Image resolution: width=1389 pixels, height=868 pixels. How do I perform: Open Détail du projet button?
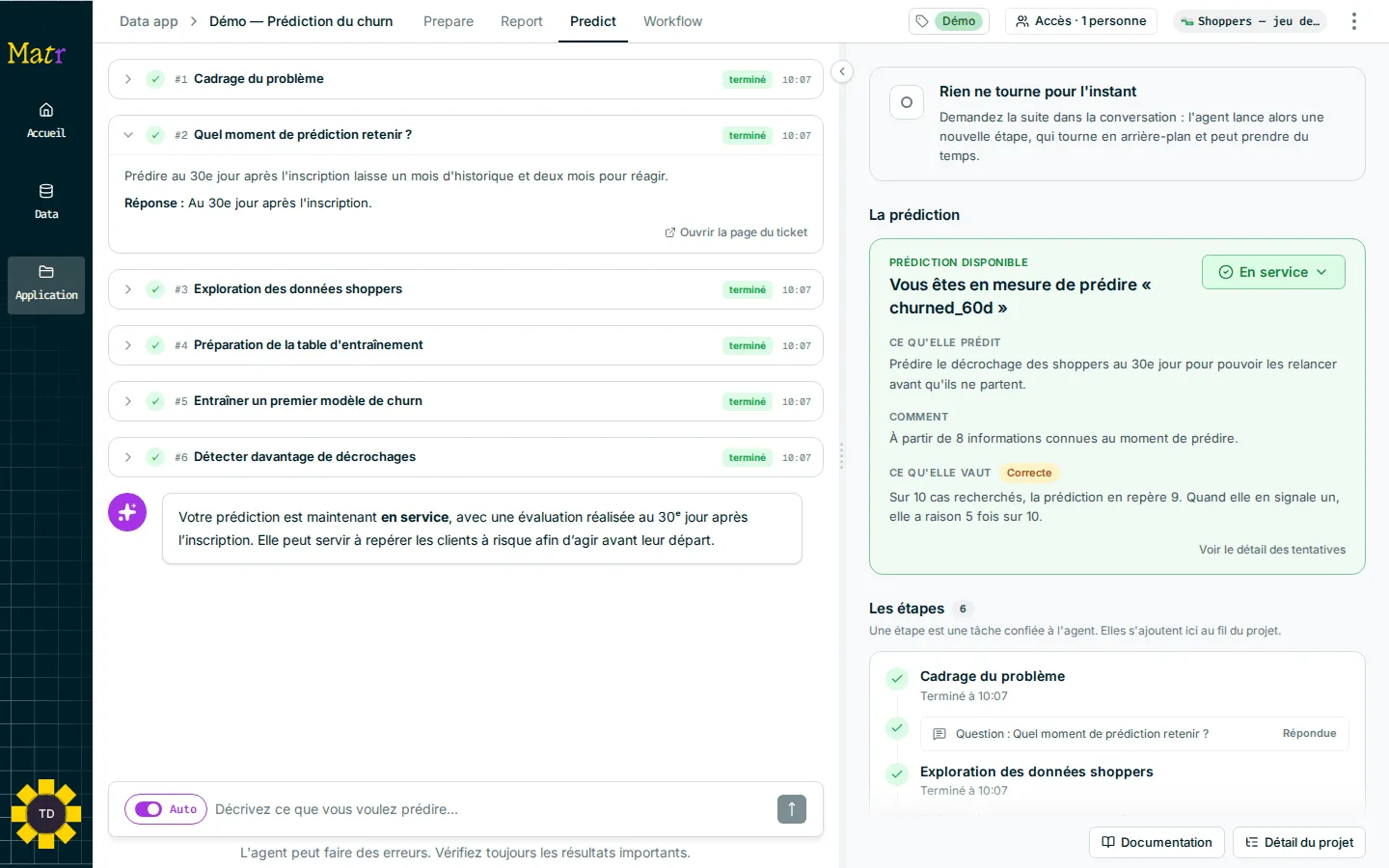tap(1299, 842)
